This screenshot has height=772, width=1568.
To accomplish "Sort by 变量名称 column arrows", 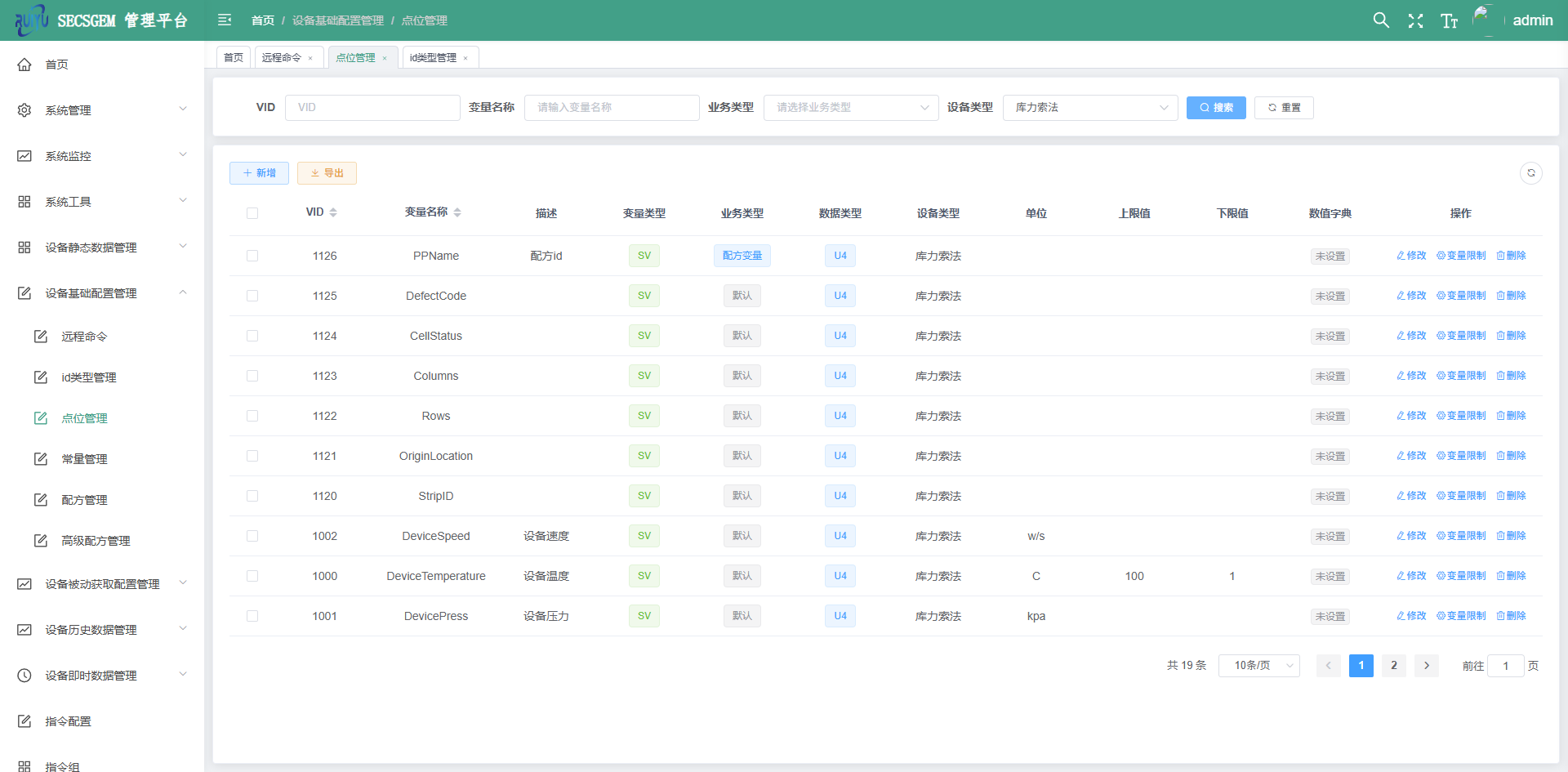I will [457, 212].
